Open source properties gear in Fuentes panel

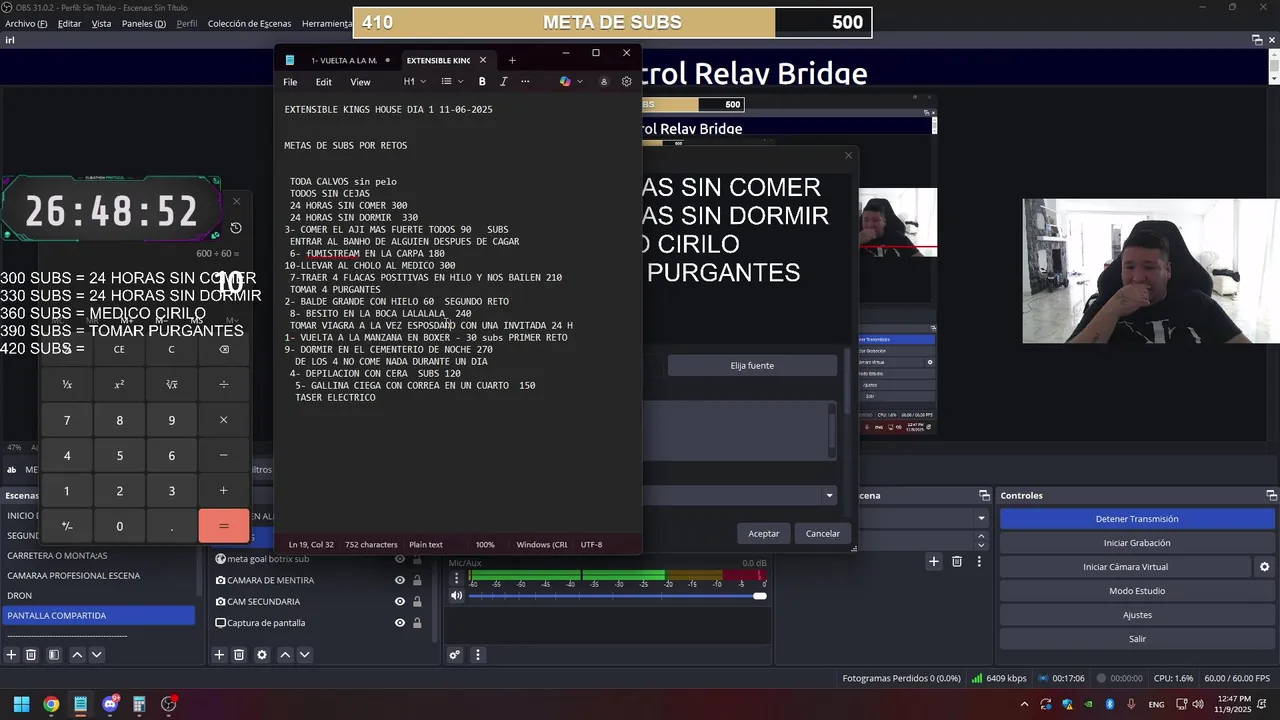262,655
